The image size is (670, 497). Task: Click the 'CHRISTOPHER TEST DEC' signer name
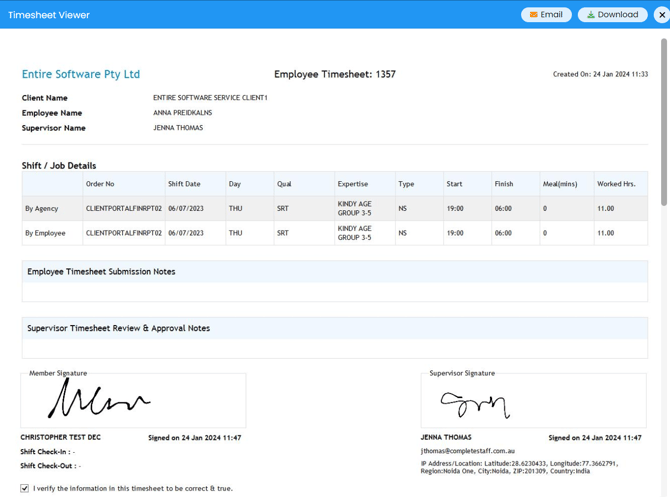point(61,437)
